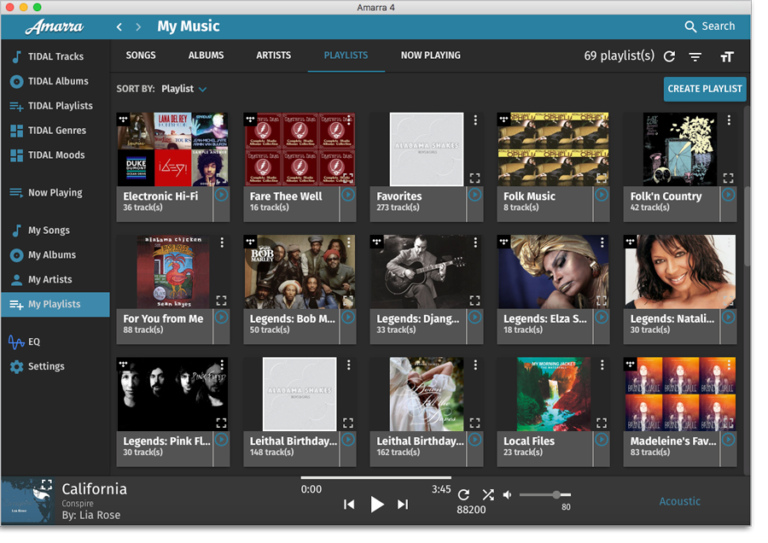Open options menu for Legends: Bob Marley
This screenshot has height=543, width=768.
pyautogui.click(x=349, y=243)
